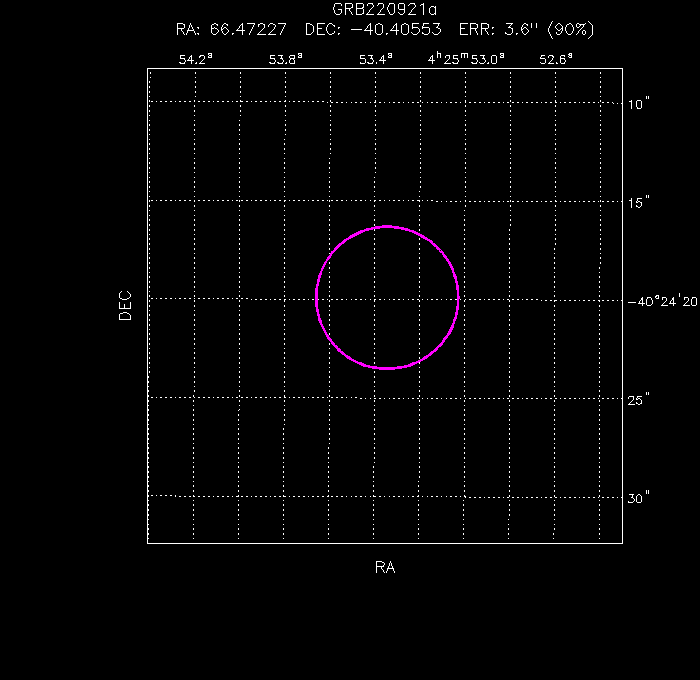
Task: Click the DEC axis label on left
Action: pyautogui.click(x=125, y=305)
